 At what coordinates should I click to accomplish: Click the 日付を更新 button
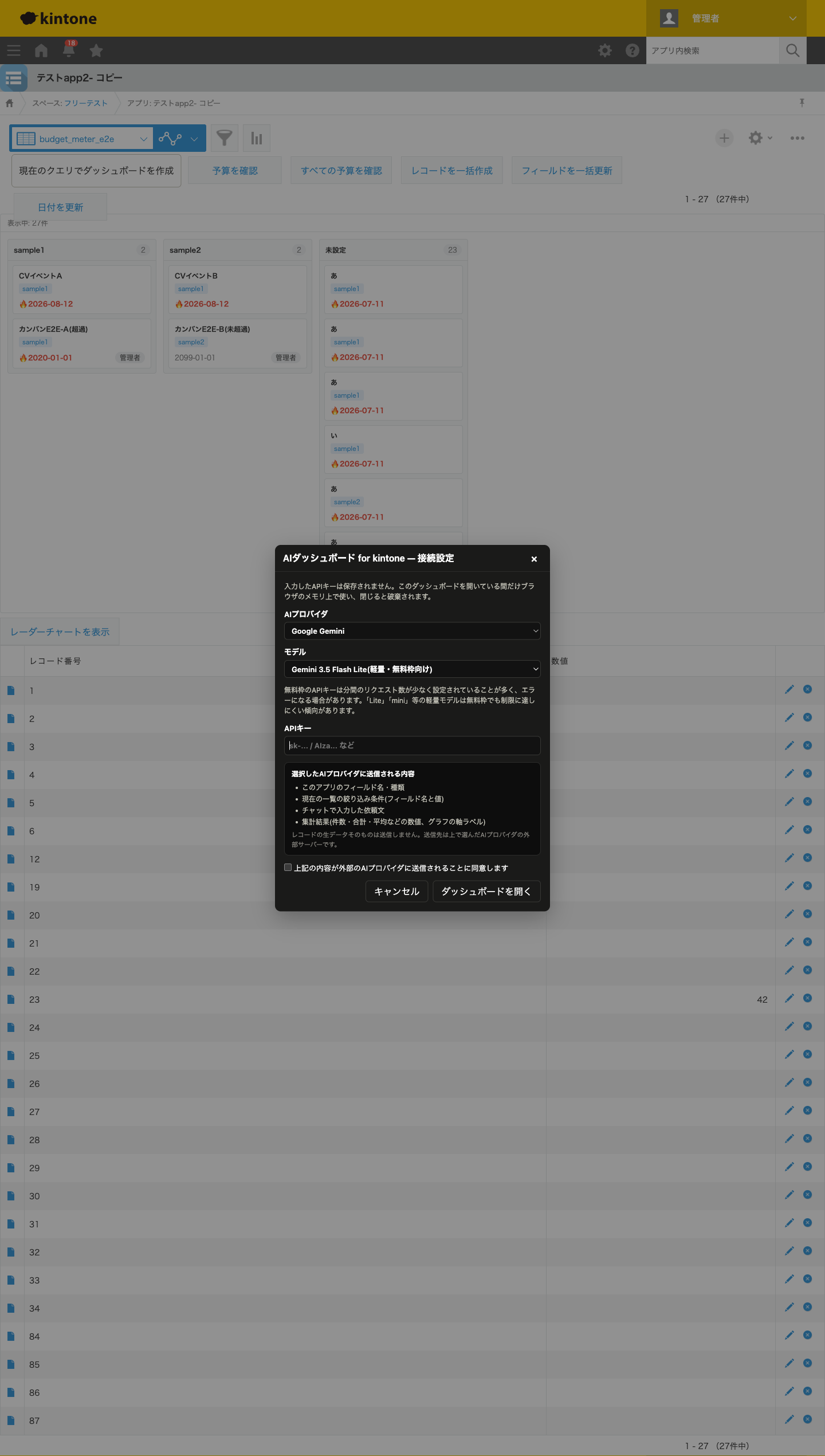coord(61,207)
